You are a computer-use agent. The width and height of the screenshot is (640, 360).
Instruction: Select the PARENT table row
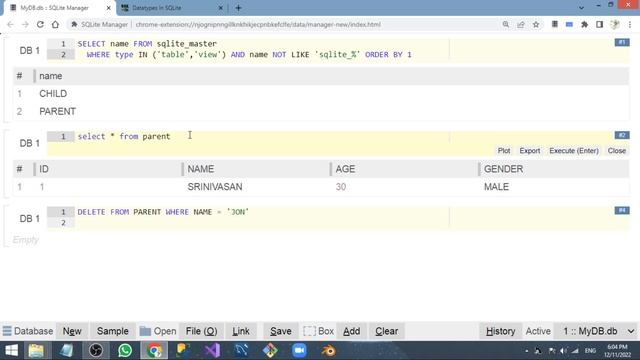[x=321, y=111]
